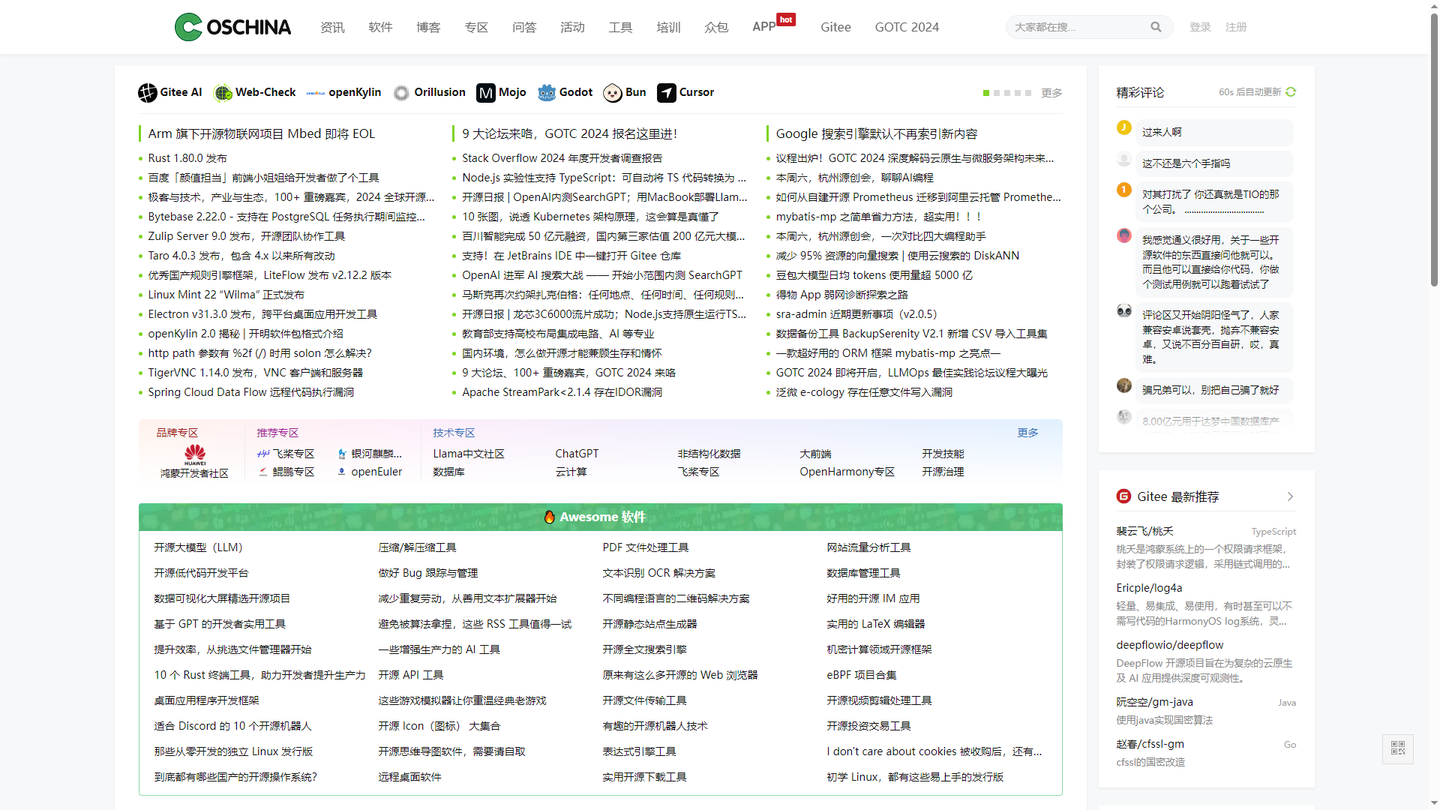Image resolution: width=1440 pixels, height=810 pixels.
Task: Open 非结构化数据 tech zone
Action: (x=709, y=454)
